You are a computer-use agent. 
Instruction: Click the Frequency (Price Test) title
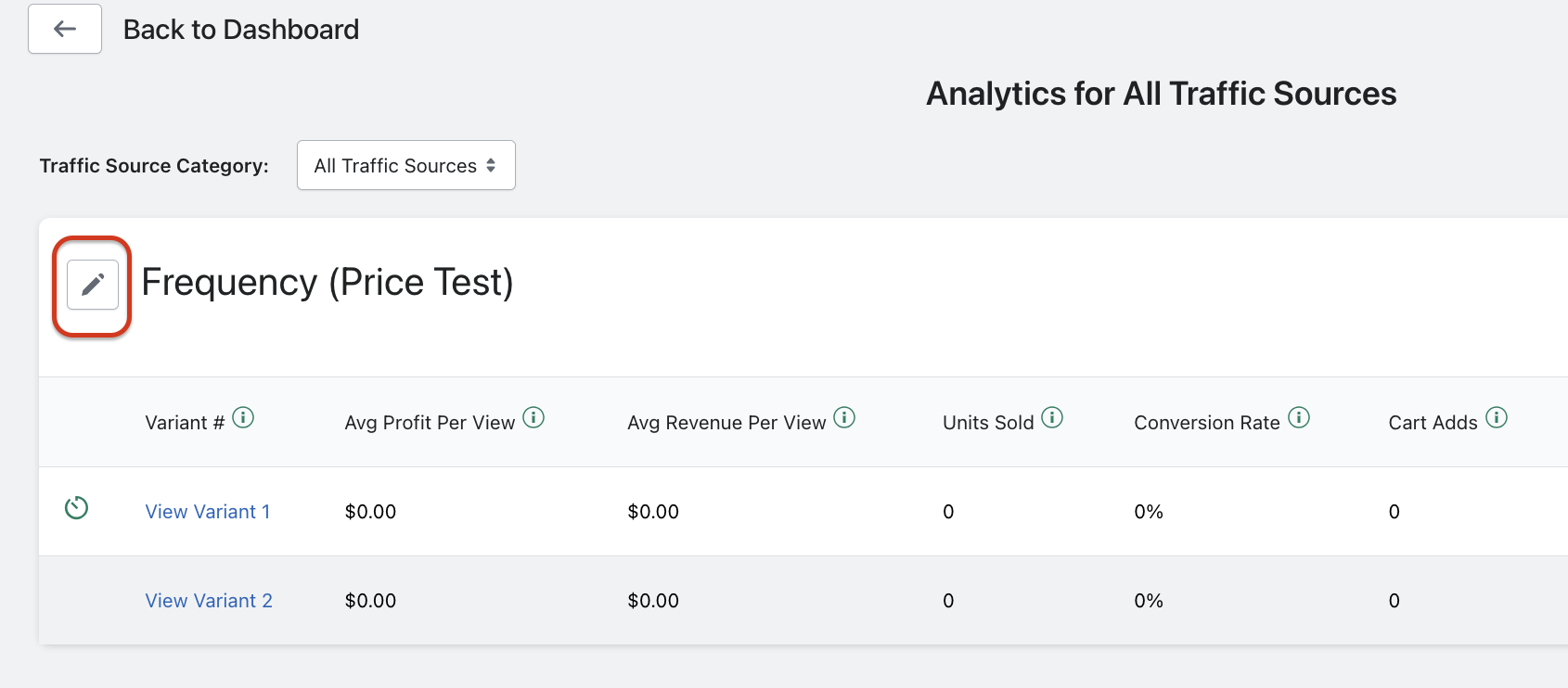point(328,282)
